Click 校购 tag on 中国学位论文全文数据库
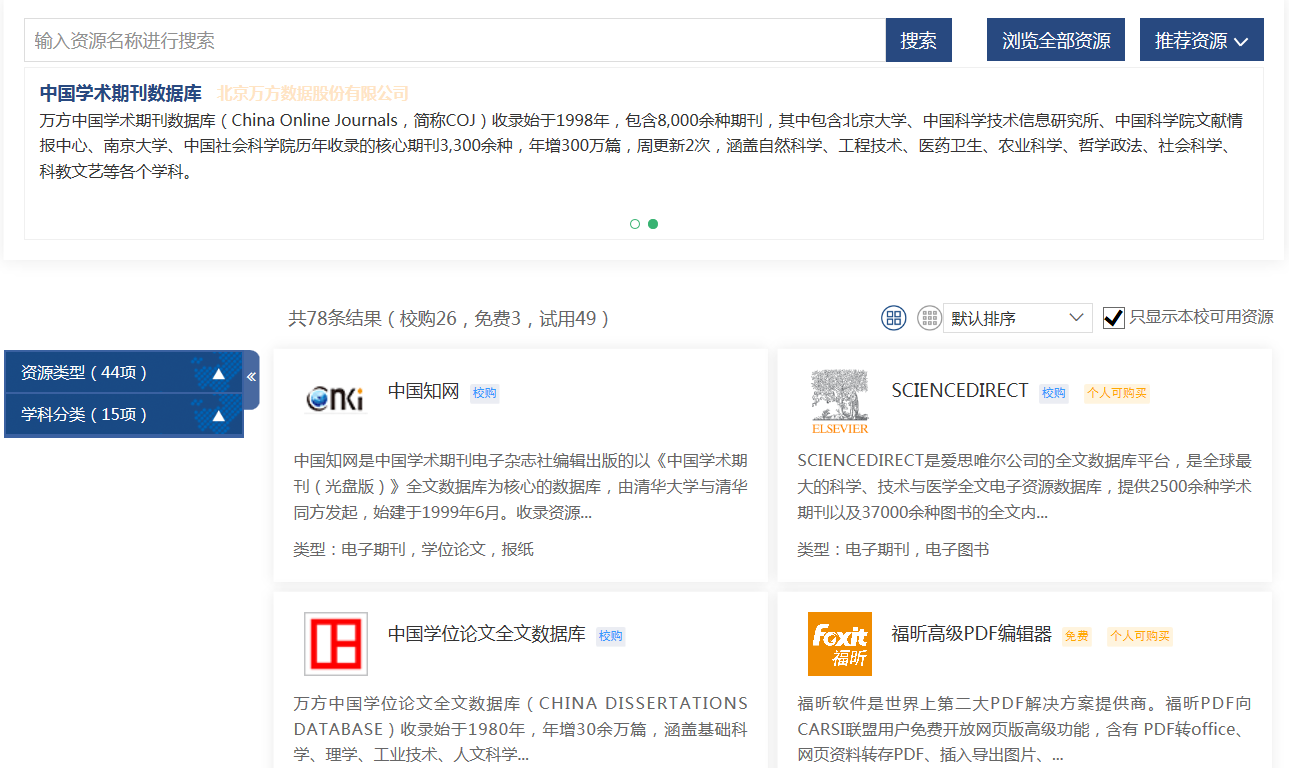Screen dimensions: 1289x768 (611, 636)
